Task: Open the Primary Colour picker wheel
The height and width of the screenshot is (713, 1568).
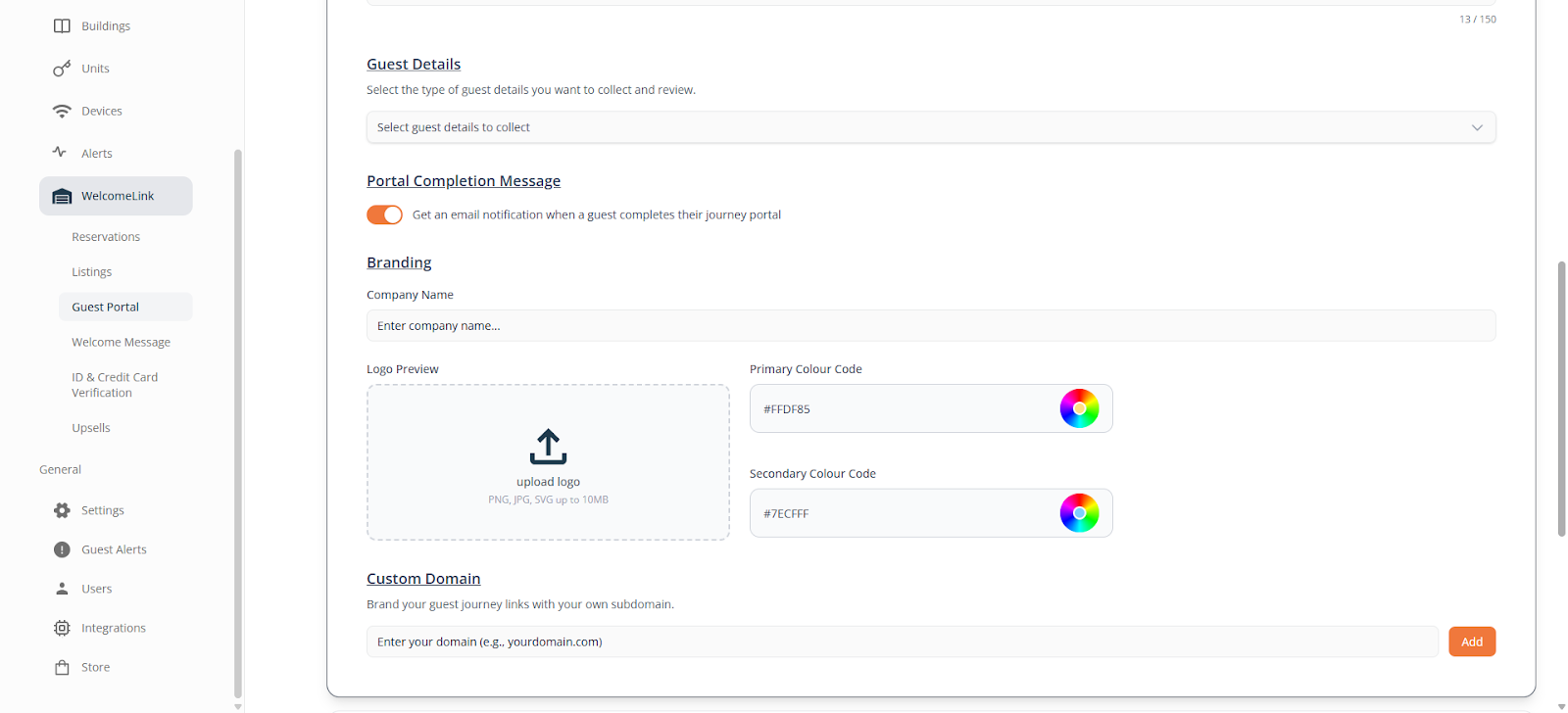Action: coord(1079,408)
